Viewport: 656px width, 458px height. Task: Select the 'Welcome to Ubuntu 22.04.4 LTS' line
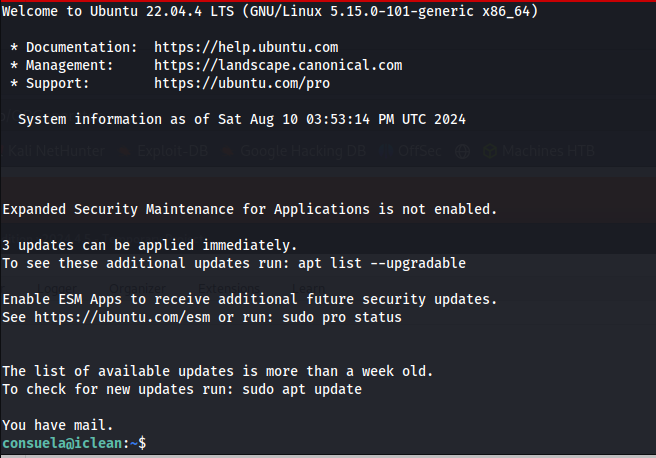270,11
